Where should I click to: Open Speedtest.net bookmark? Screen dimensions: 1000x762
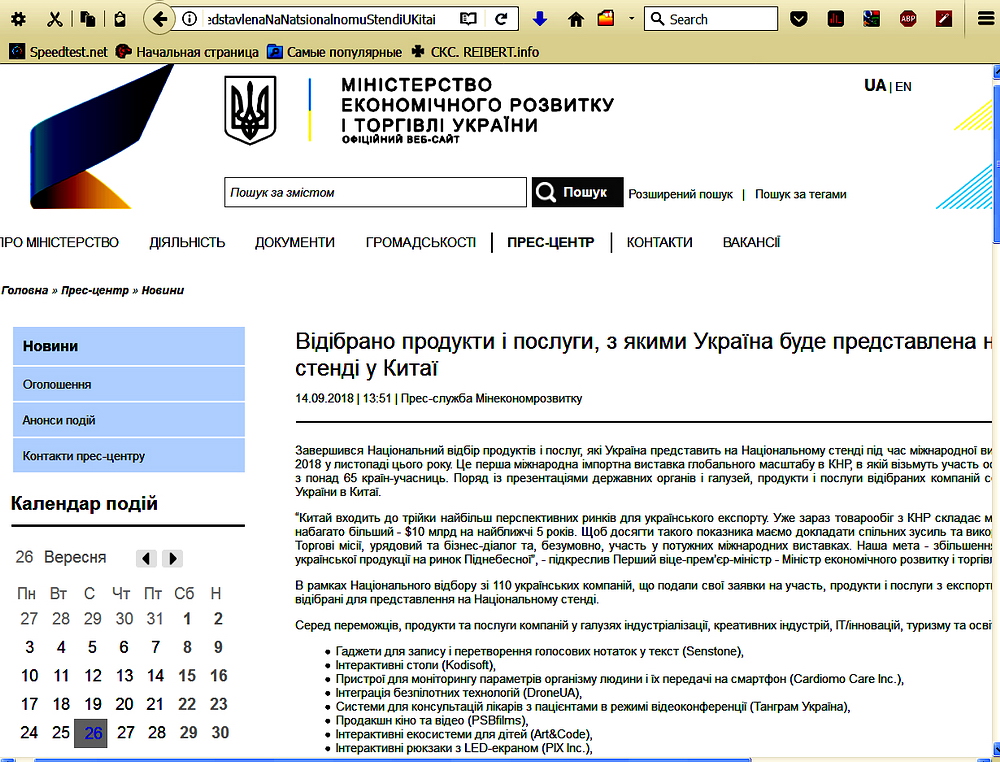59,52
